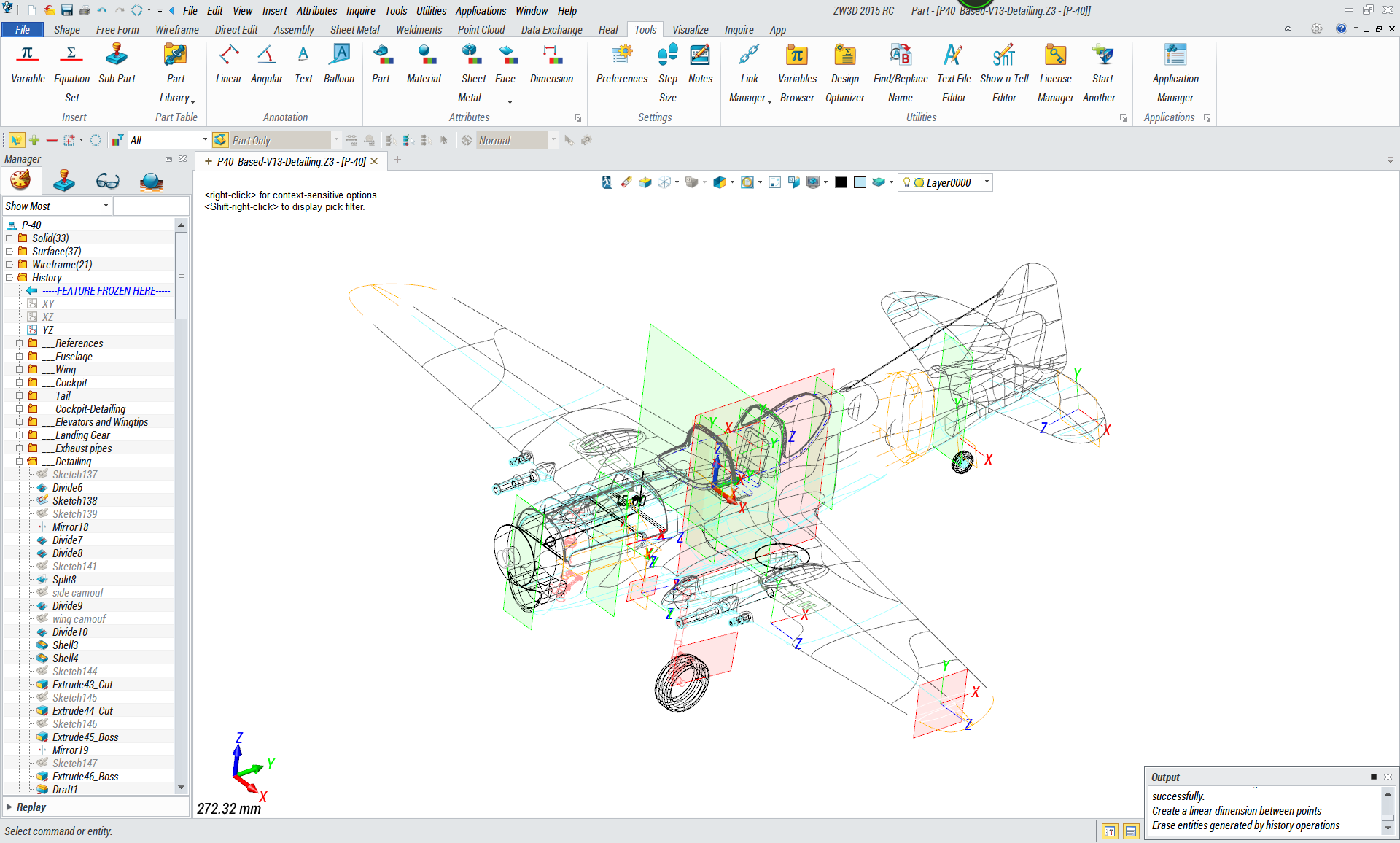Screen dimensions: 1400x843
Task: Collapse the History tree node
Action: tap(9, 278)
